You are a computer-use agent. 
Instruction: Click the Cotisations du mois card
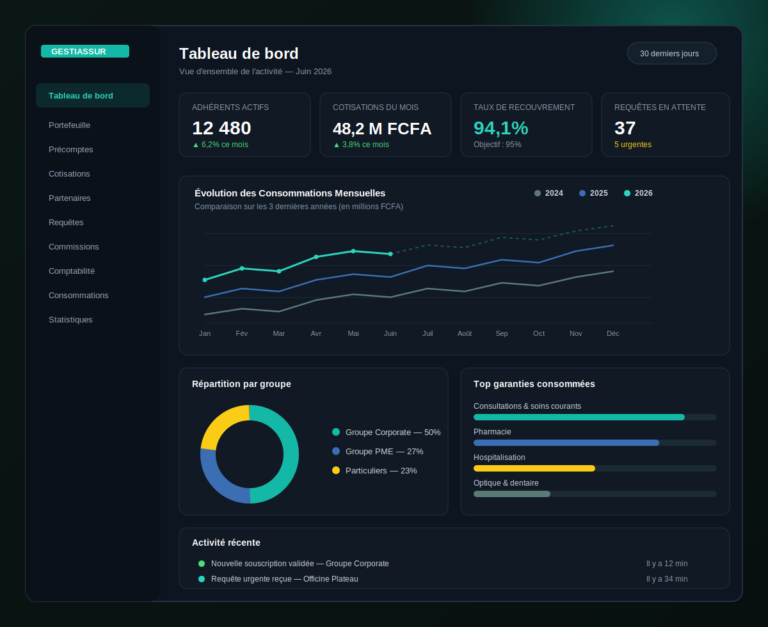pos(385,125)
